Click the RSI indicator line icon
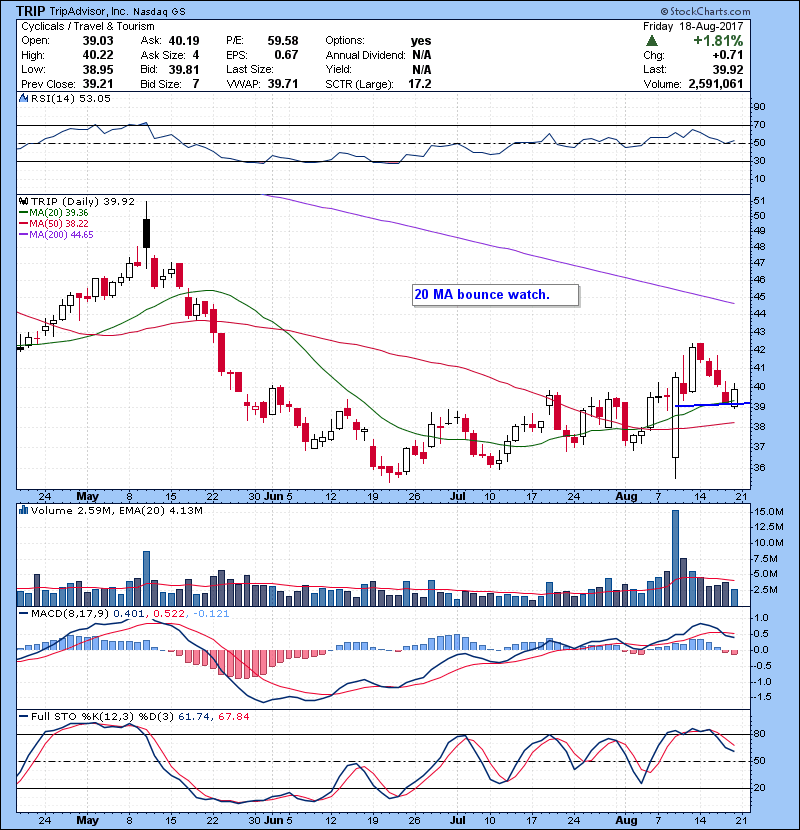800x830 pixels. (23, 98)
